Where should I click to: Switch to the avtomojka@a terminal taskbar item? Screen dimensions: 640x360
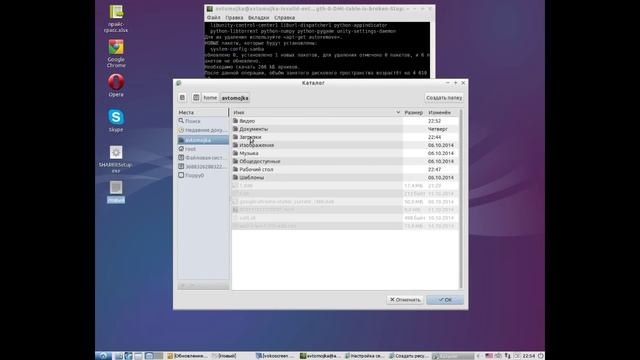click(320, 356)
